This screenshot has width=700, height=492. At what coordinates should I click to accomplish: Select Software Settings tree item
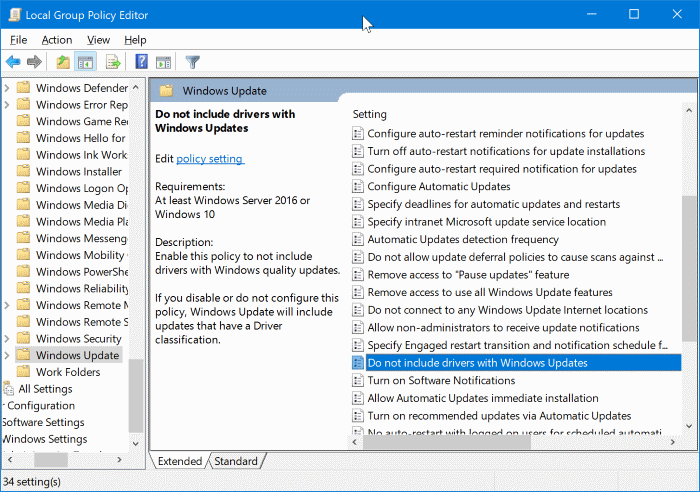tap(43, 422)
